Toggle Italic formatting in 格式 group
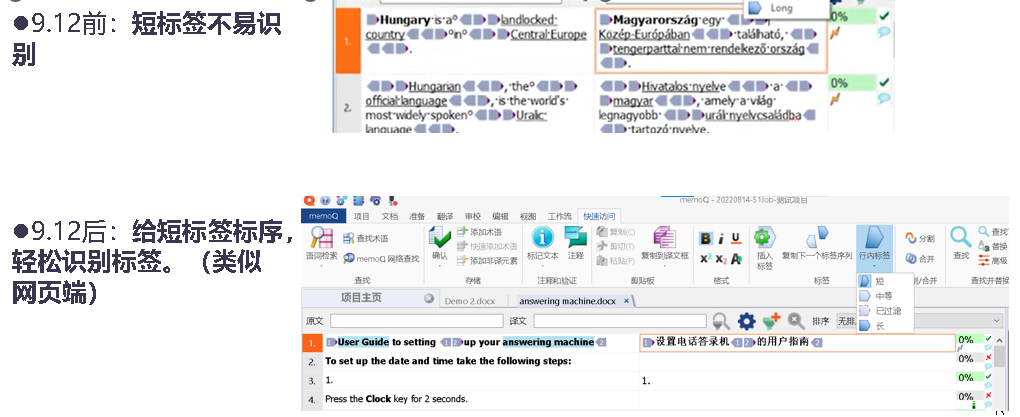The width and height of the screenshot is (1020, 417). 721,239
